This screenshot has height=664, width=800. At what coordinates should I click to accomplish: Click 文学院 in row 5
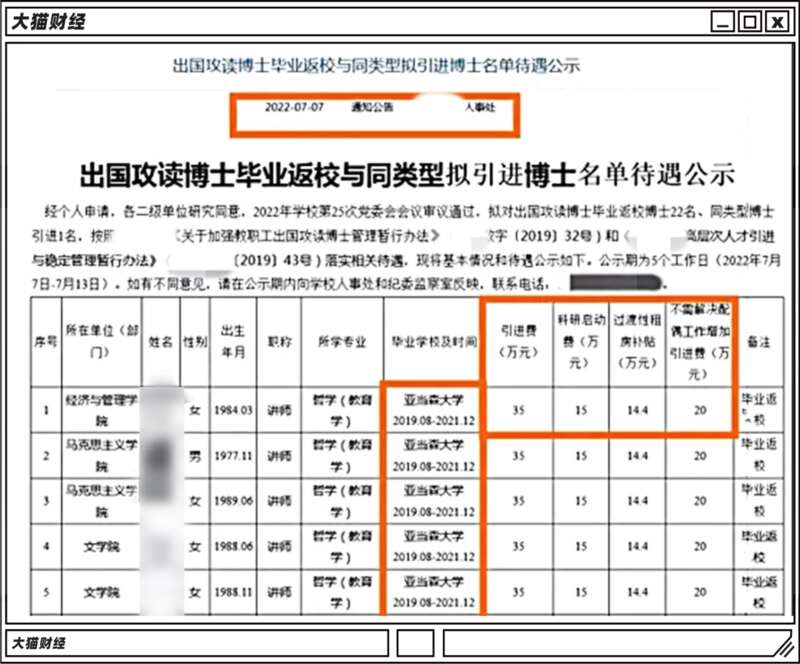point(102,592)
